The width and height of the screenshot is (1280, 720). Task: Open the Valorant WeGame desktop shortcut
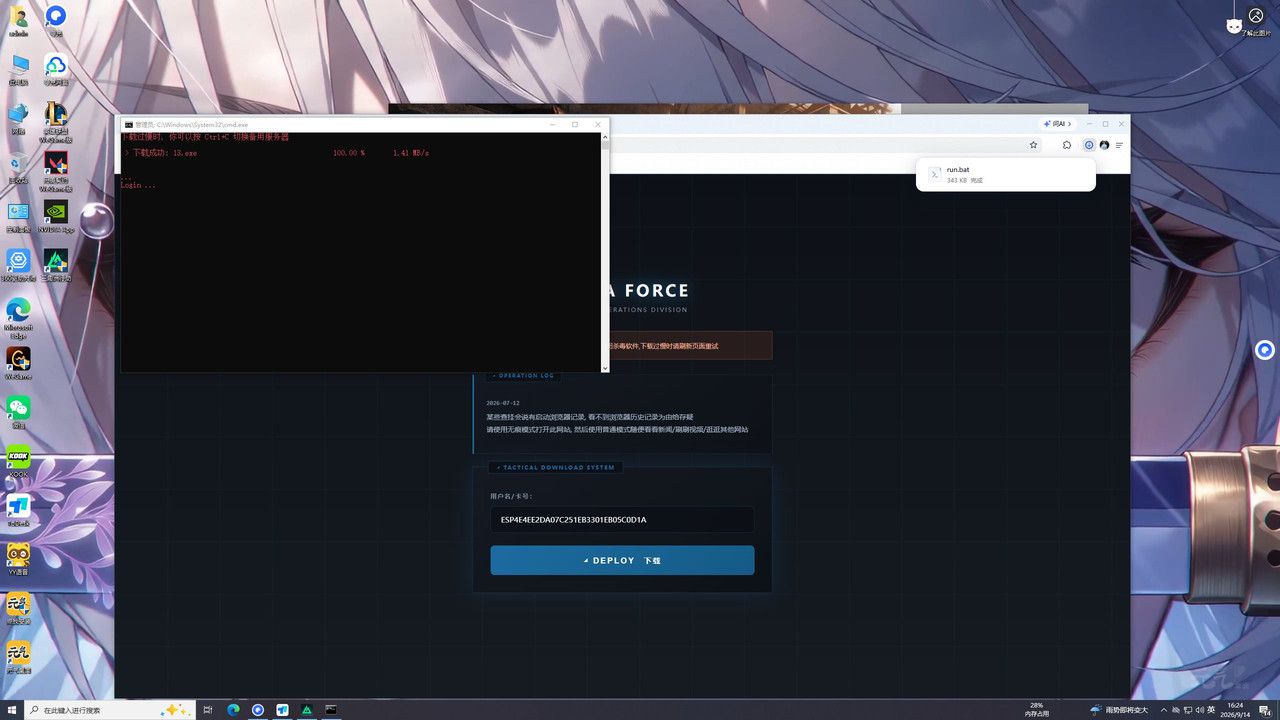(56, 170)
